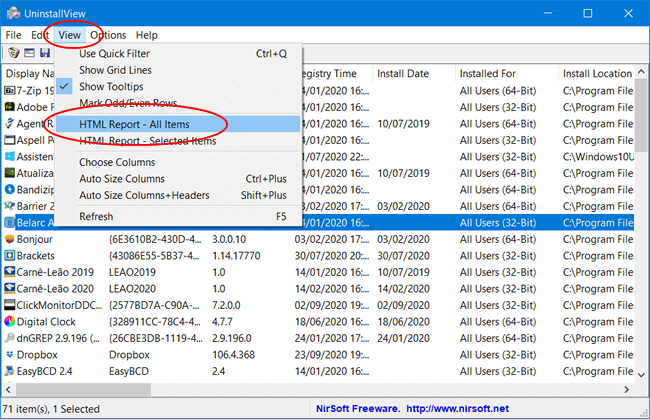Click the vertical scrollbar of the list
Screen dimensions: 650x419
tap(641, 250)
